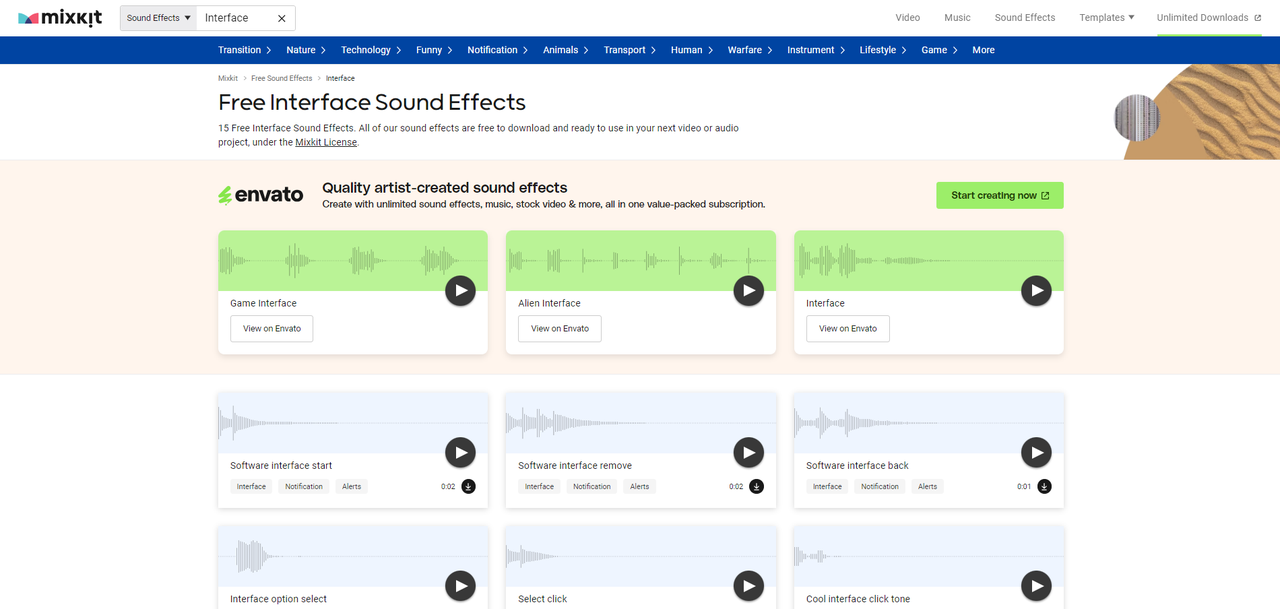Click the Game Interface green waveform

(353, 261)
